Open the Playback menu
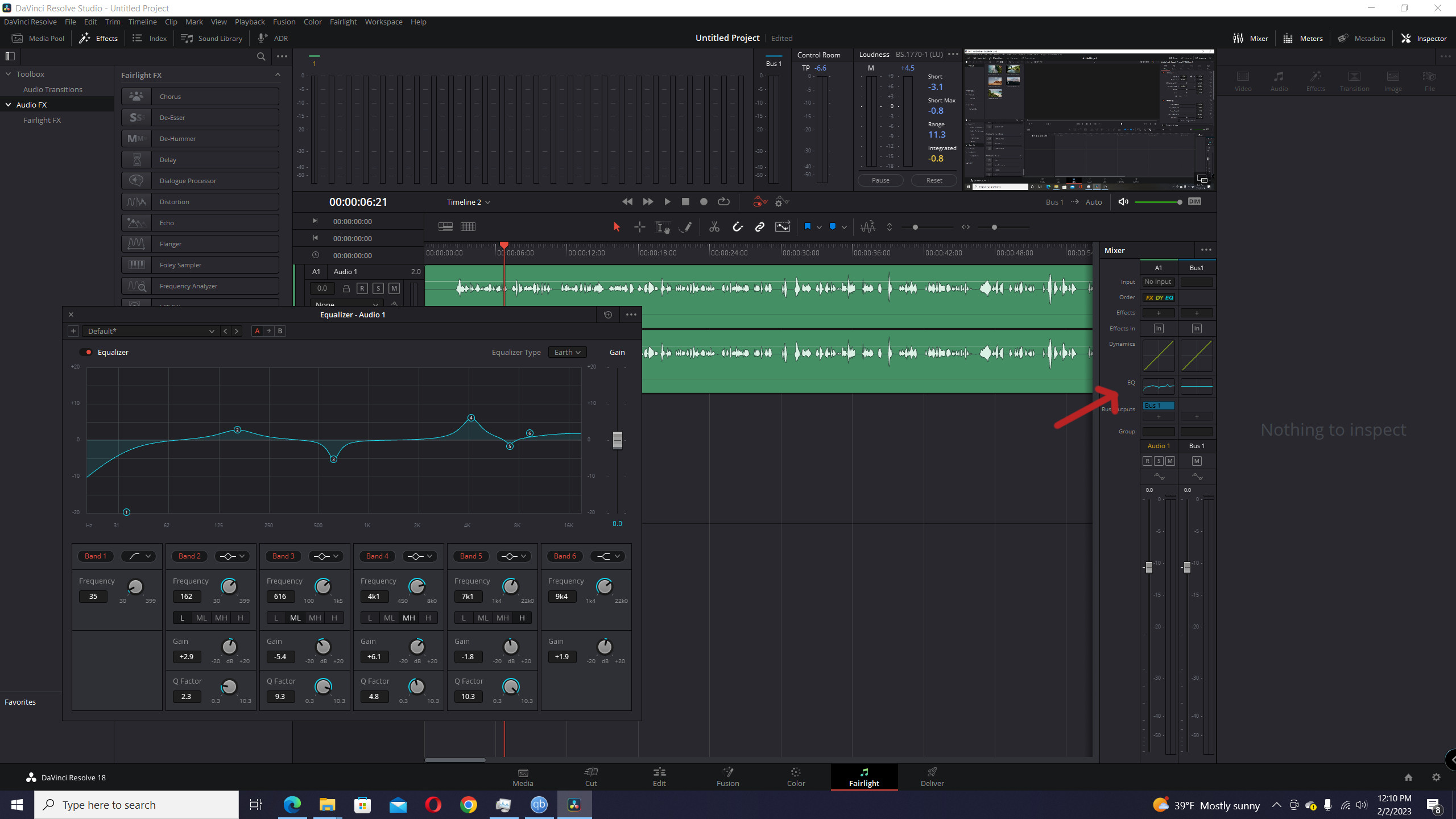Screen dimensions: 1456x819 click(250, 22)
